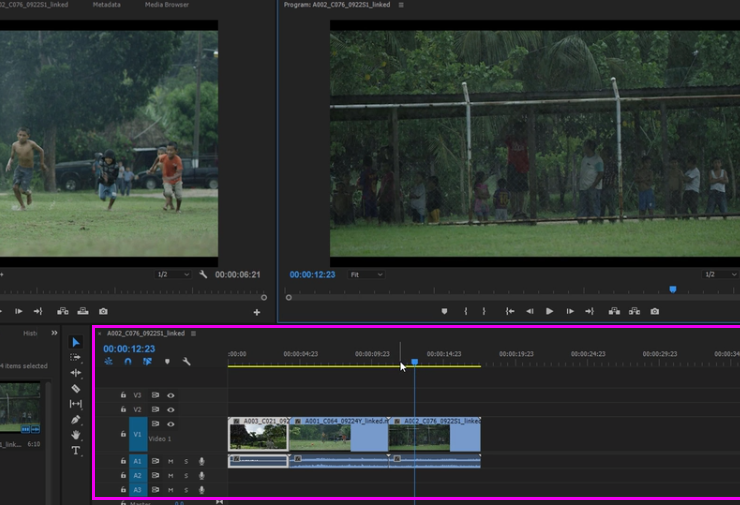
Task: Hide track V3 with eye icon
Action: pos(171,396)
